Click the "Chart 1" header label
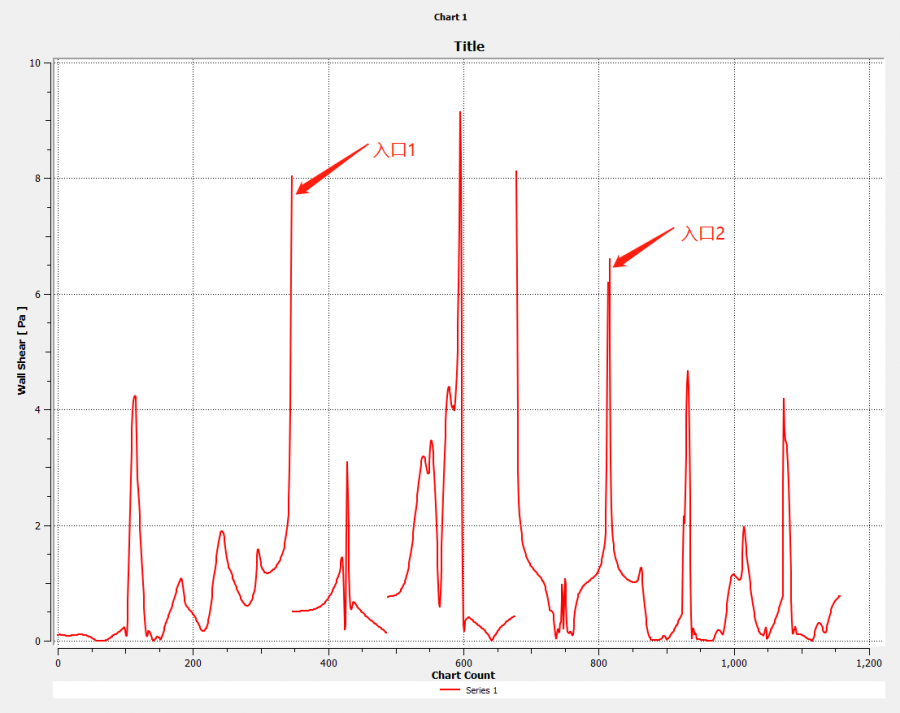The width and height of the screenshot is (900, 713). (450, 17)
